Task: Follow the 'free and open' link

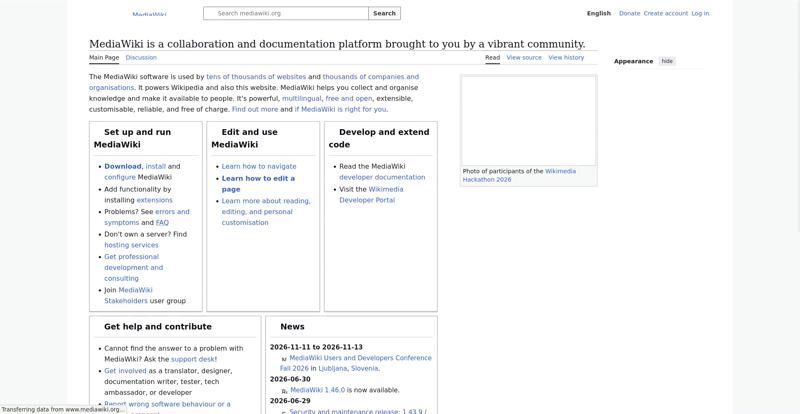Action: (x=349, y=99)
